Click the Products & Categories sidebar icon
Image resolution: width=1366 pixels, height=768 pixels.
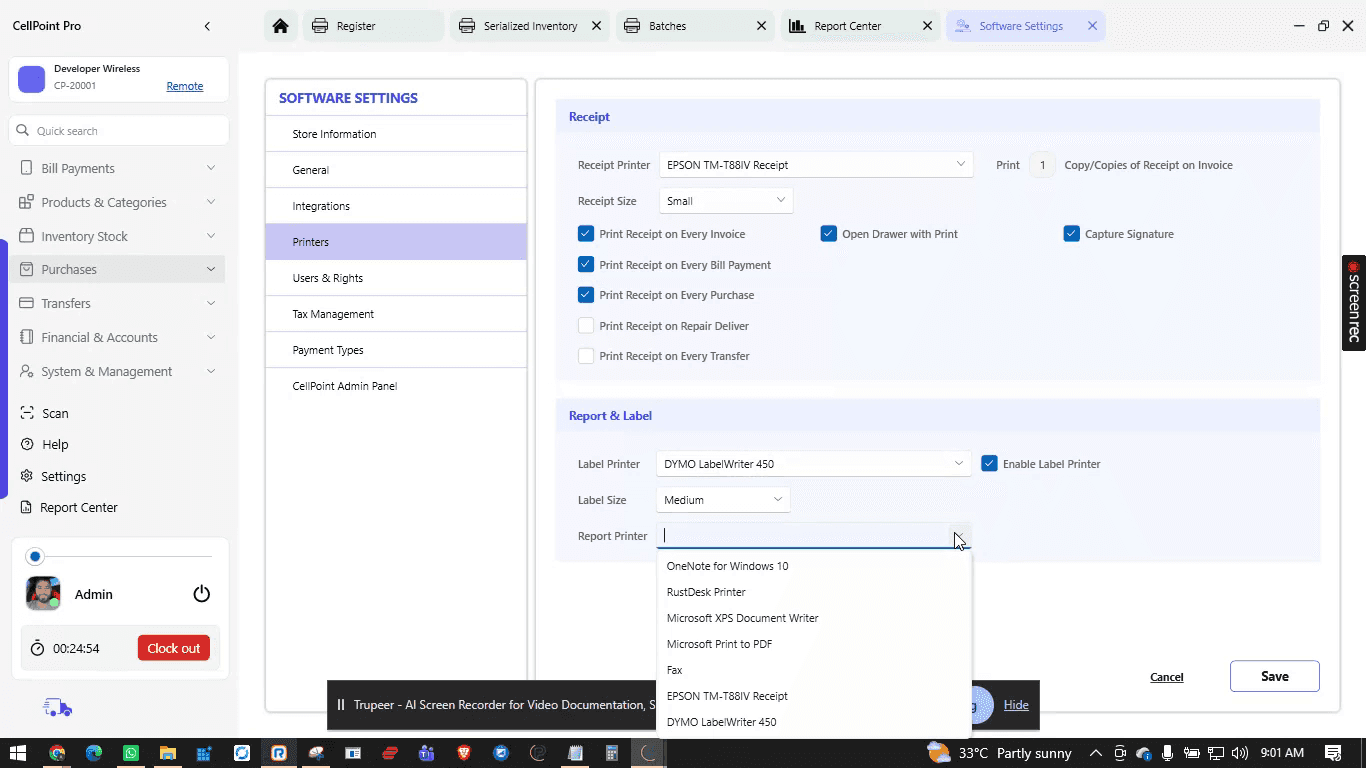click(x=26, y=202)
